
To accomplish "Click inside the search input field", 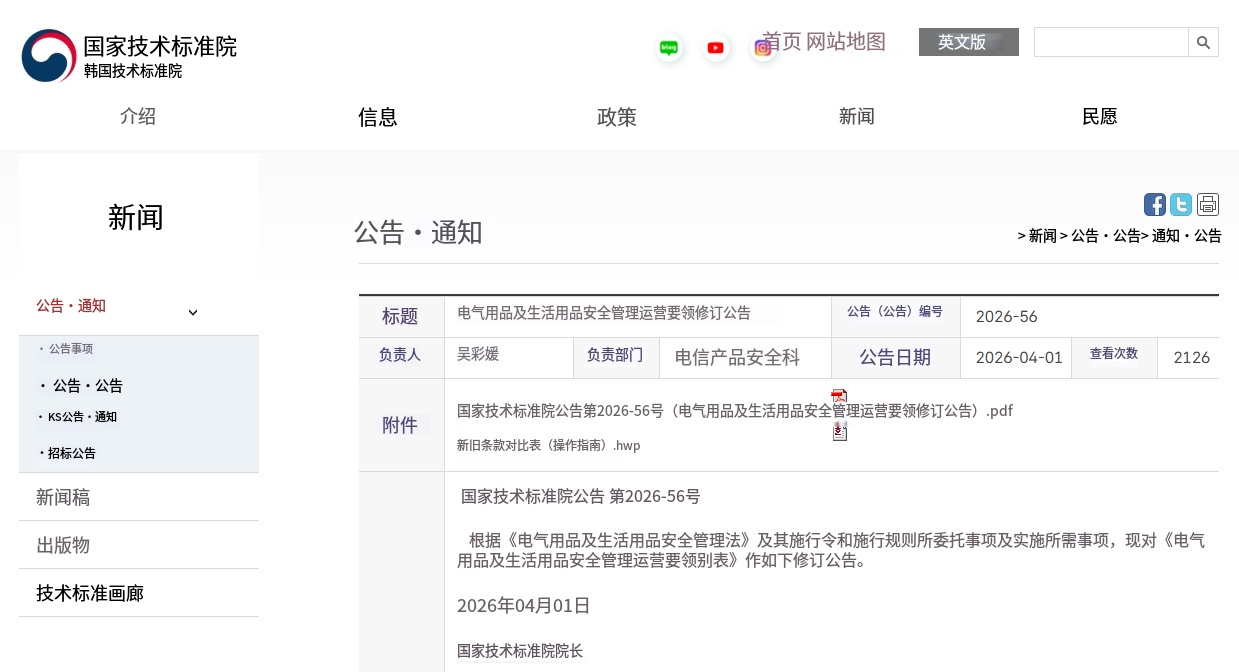I will 1110,42.
